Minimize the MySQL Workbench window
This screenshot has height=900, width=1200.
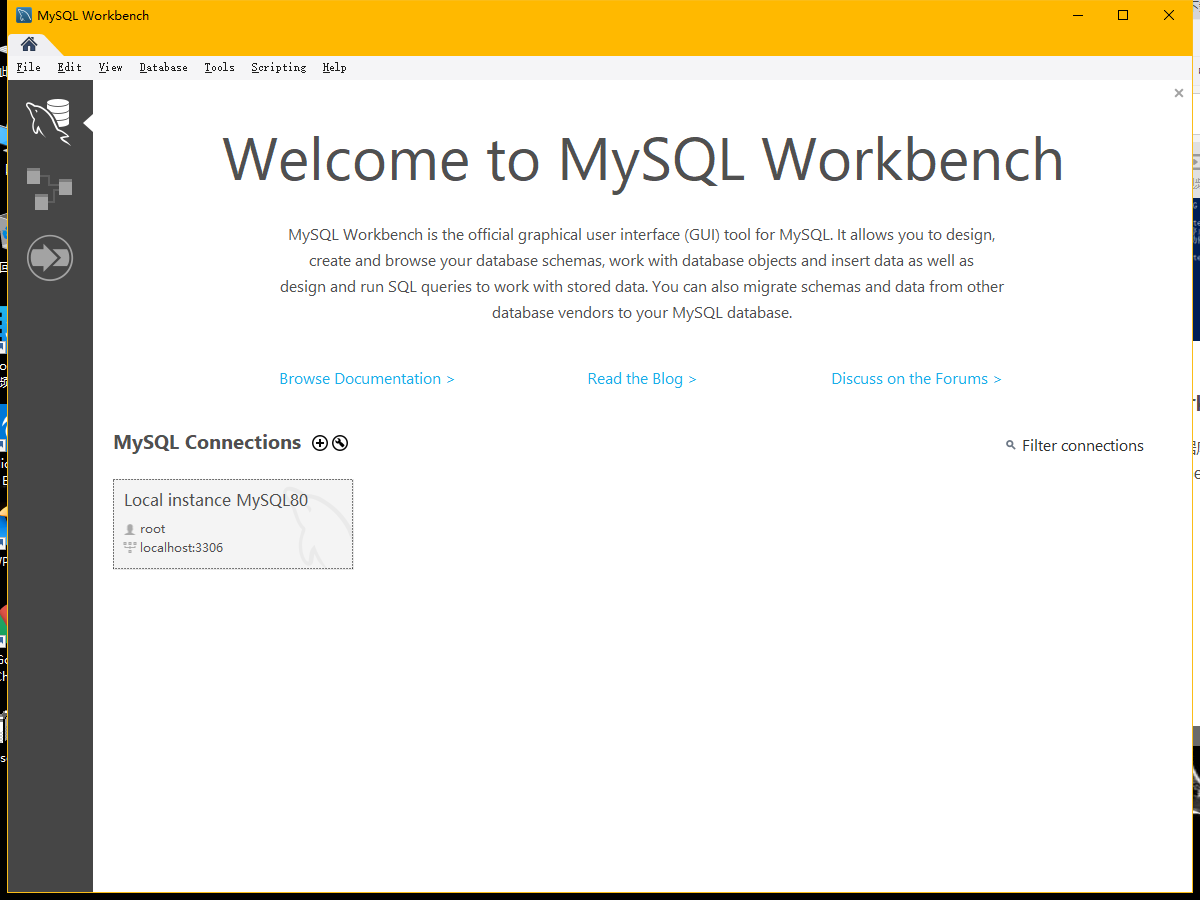point(1077,15)
